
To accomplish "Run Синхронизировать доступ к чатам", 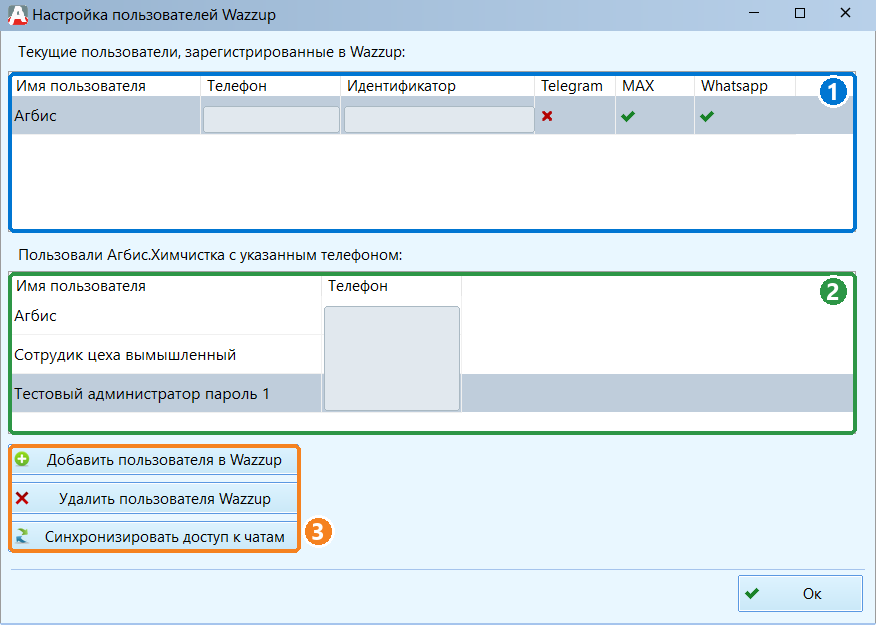I will (155, 536).
